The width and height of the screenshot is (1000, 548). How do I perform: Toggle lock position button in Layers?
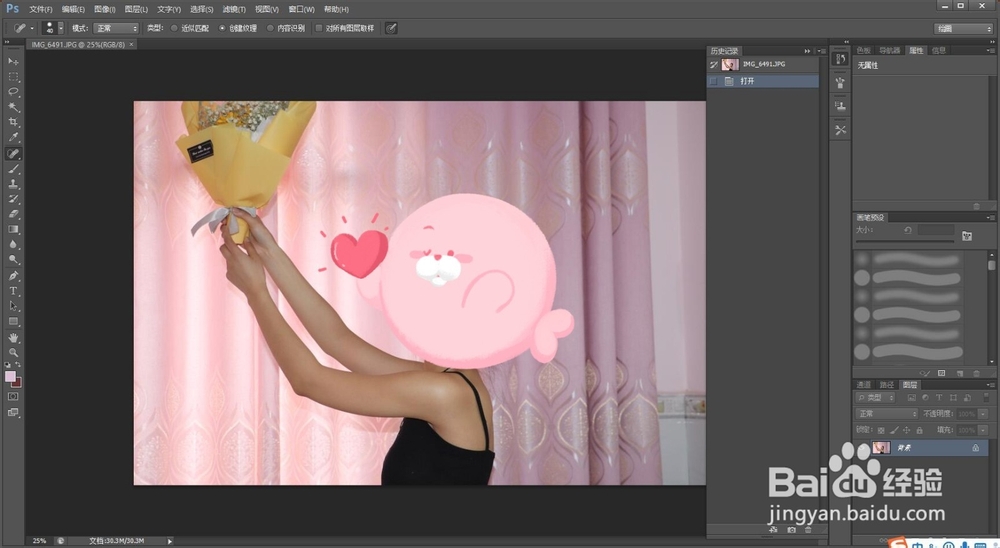pos(906,431)
